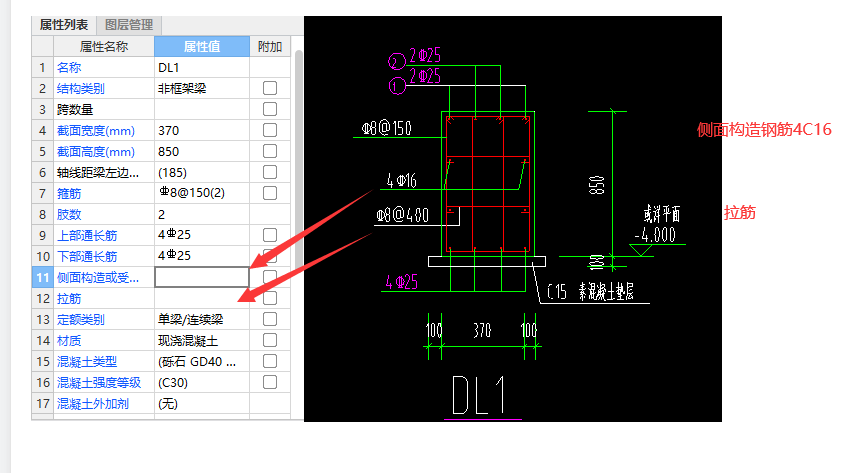
Task: Click the empty 侧面构造或受扭筋 value field
Action: tap(202, 277)
